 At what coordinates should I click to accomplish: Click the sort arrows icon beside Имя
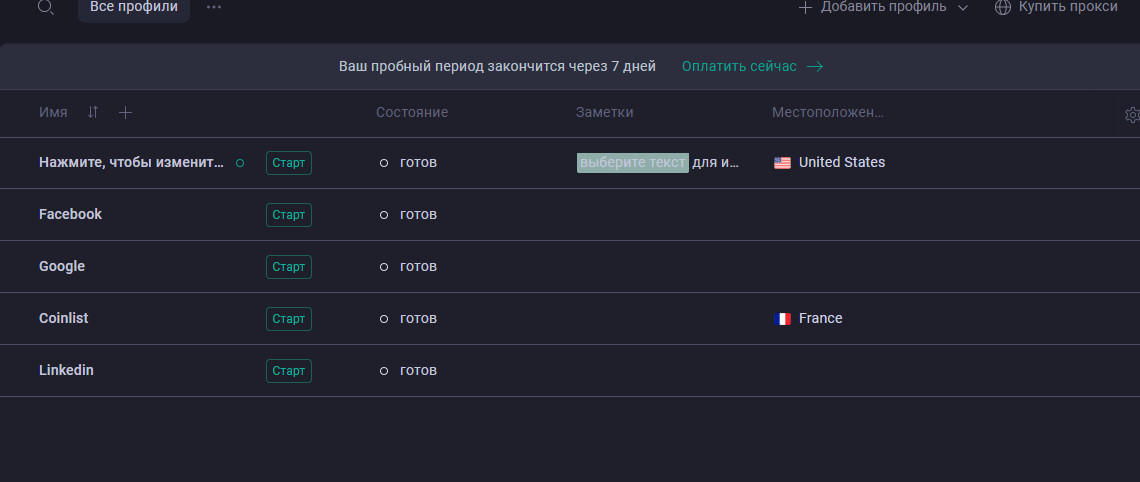click(x=93, y=113)
